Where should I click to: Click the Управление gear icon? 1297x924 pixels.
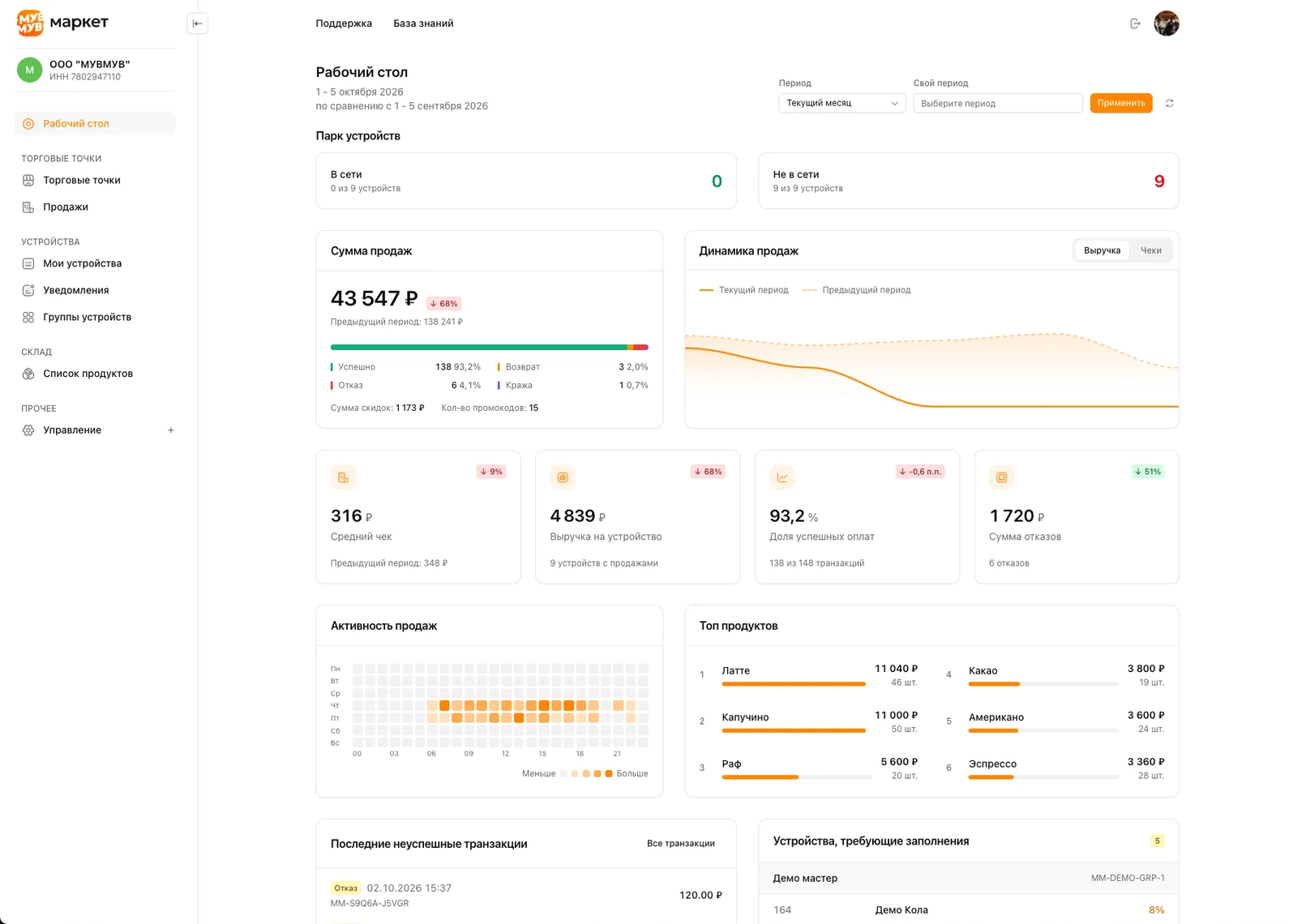pos(28,430)
